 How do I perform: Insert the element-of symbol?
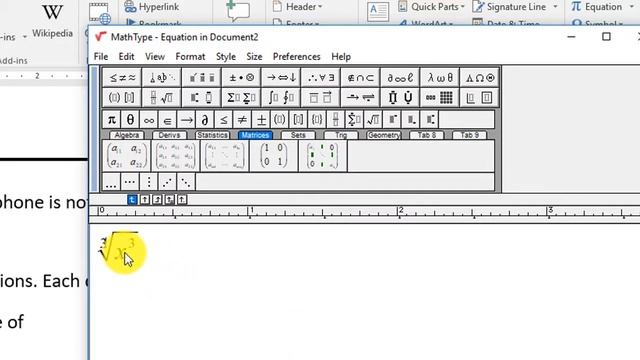pos(167,120)
